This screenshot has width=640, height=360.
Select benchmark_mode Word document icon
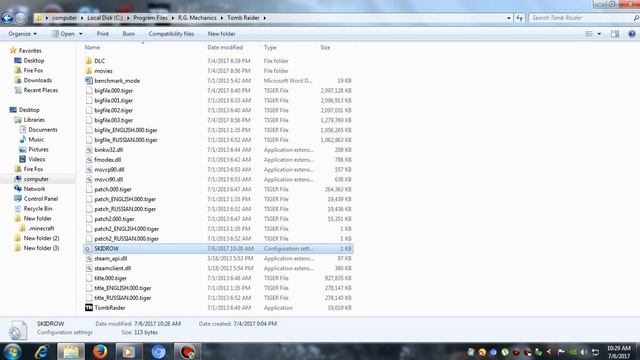[89, 80]
